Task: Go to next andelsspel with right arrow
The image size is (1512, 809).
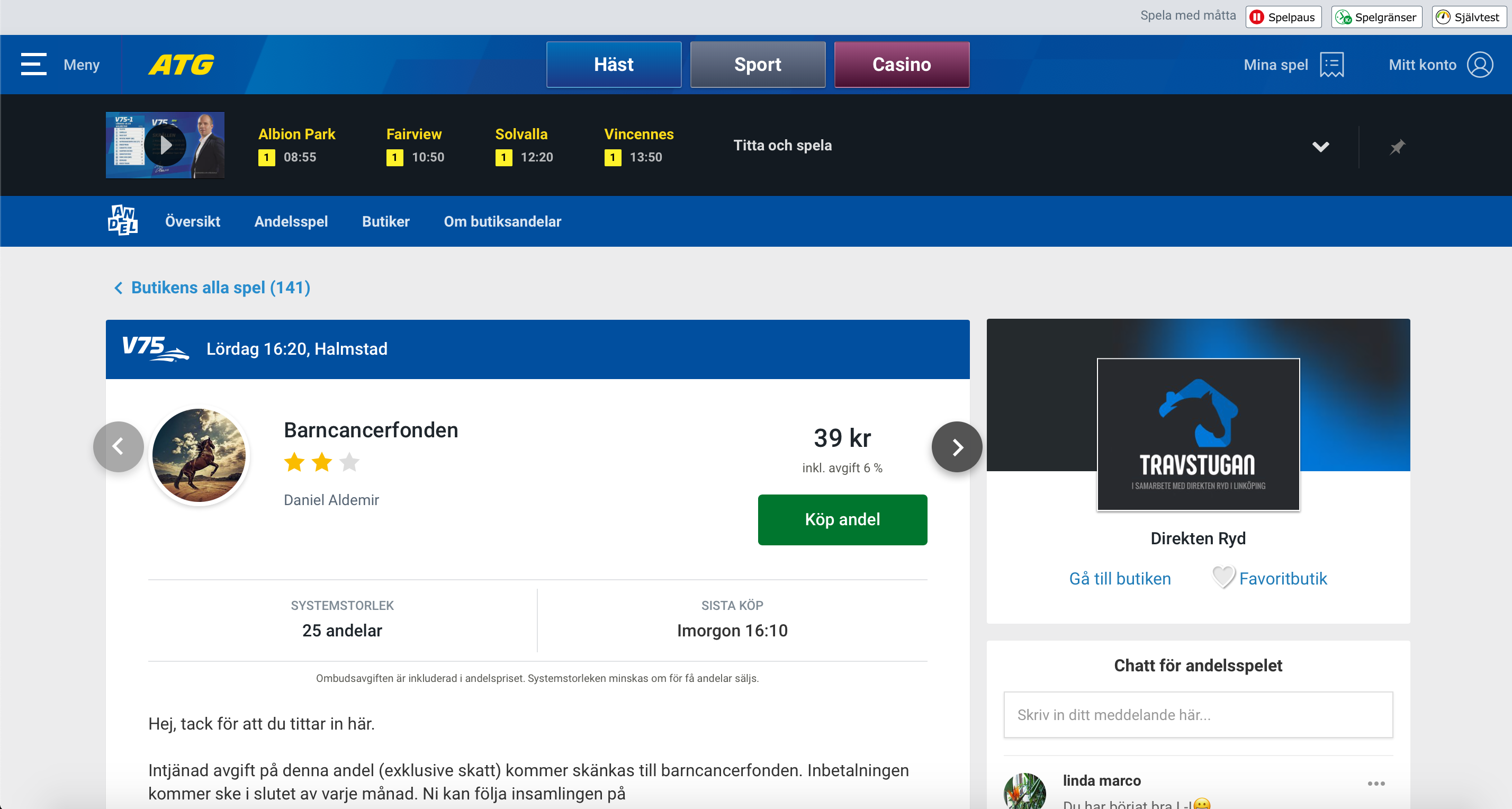Action: 957,447
